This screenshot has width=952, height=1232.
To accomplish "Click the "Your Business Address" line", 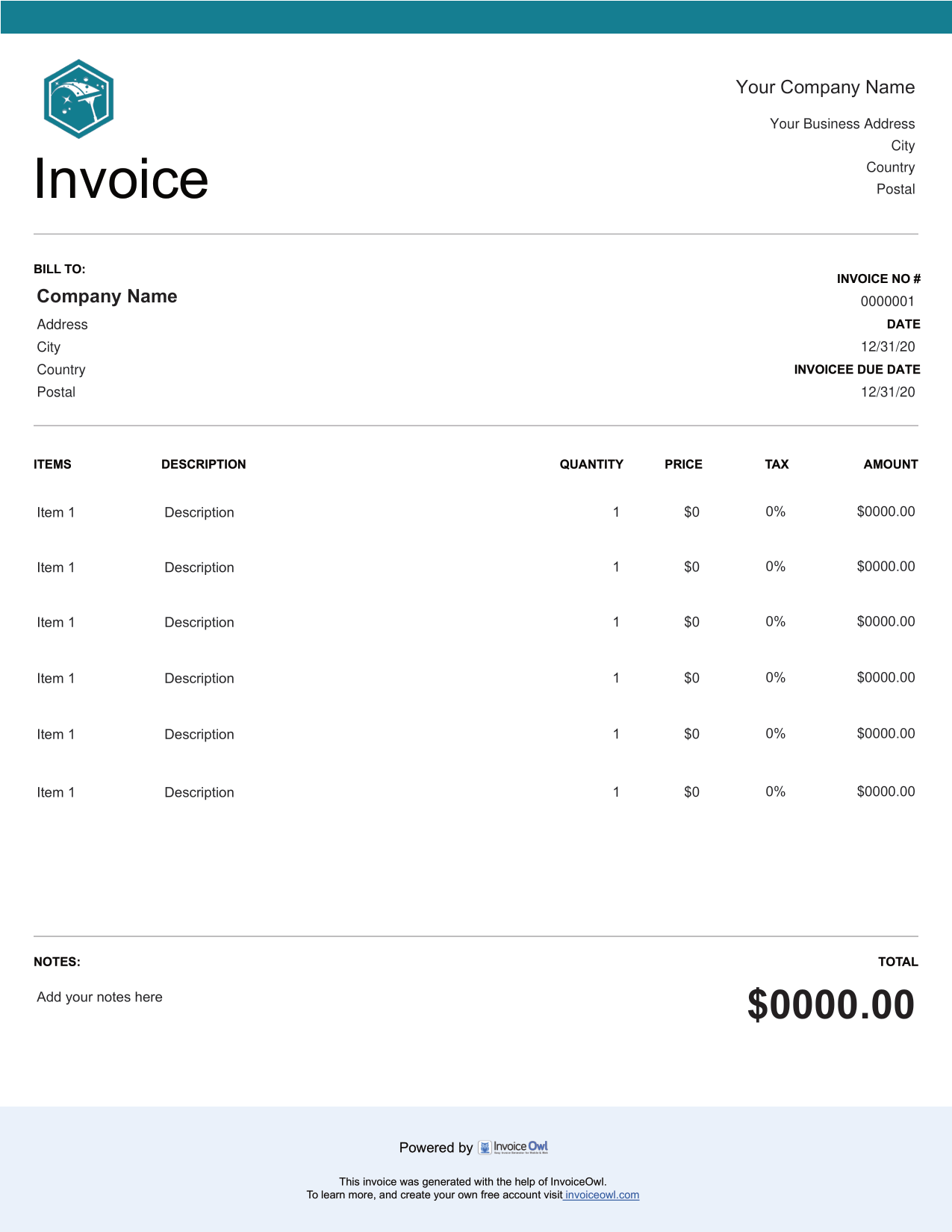I will click(x=842, y=124).
